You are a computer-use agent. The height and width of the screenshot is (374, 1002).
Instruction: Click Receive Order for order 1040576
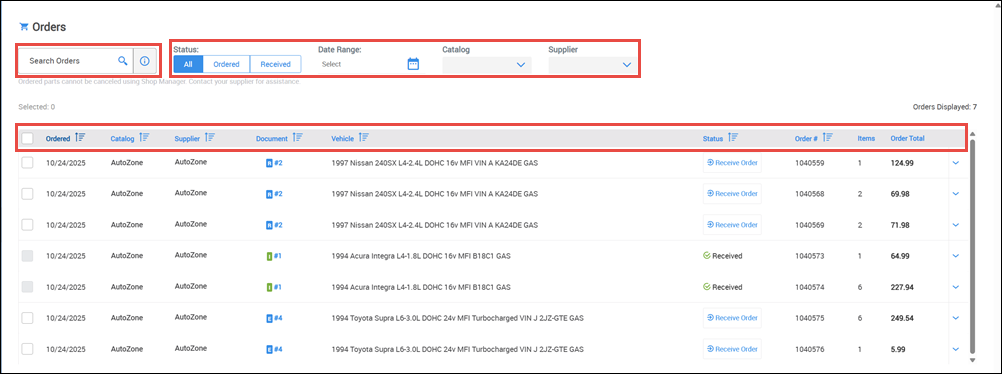click(x=732, y=349)
